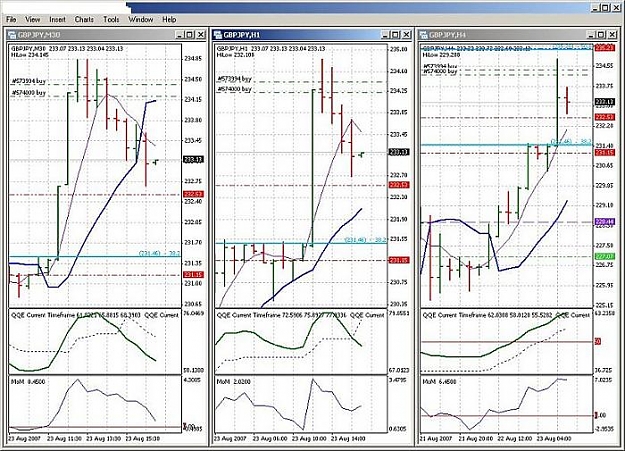Click the 23 Aug 11:30 time label
This screenshot has height=451, width=625.
64,438
